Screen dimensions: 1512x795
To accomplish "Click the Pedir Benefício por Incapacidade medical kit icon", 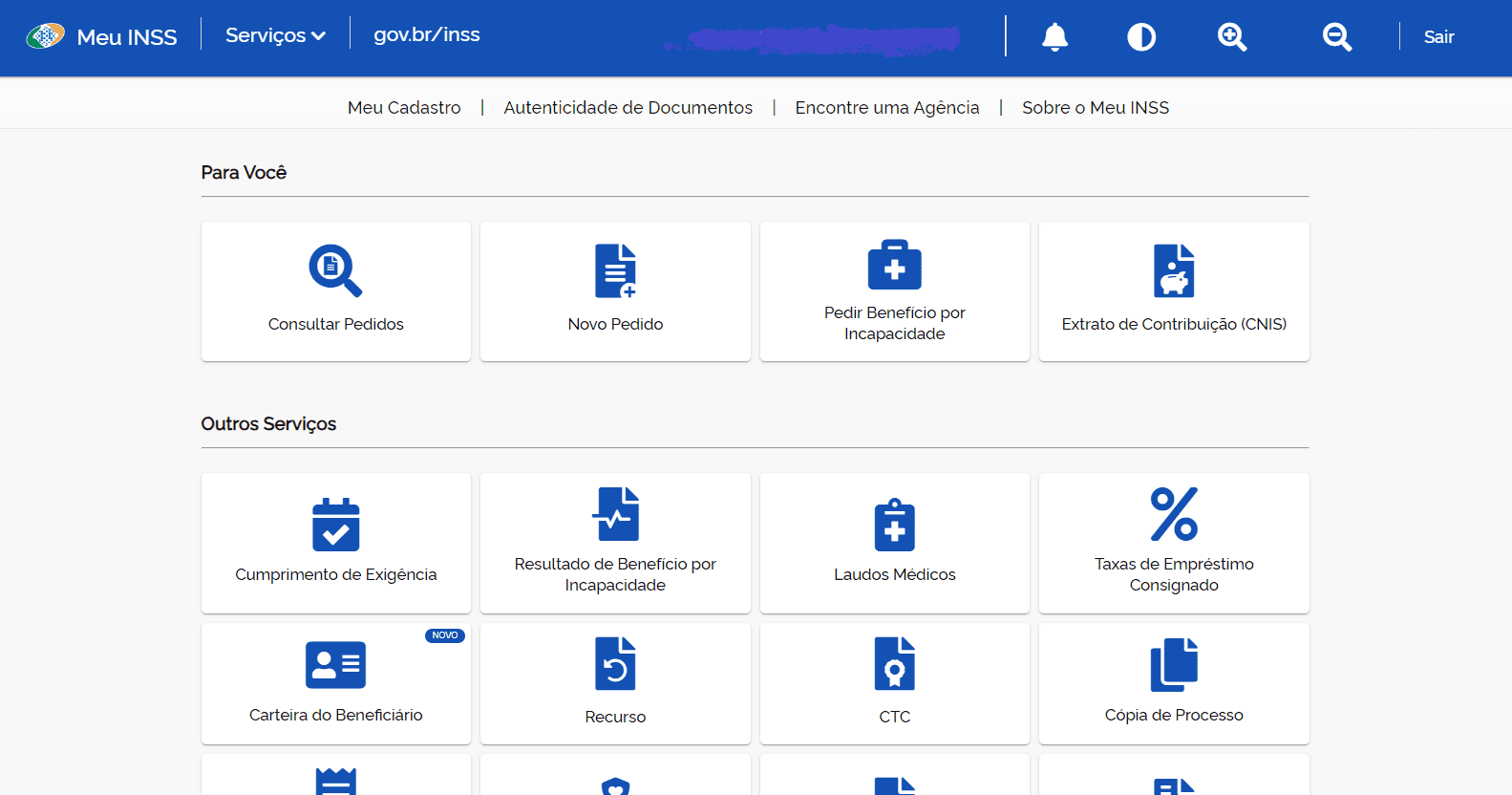I will (x=895, y=265).
